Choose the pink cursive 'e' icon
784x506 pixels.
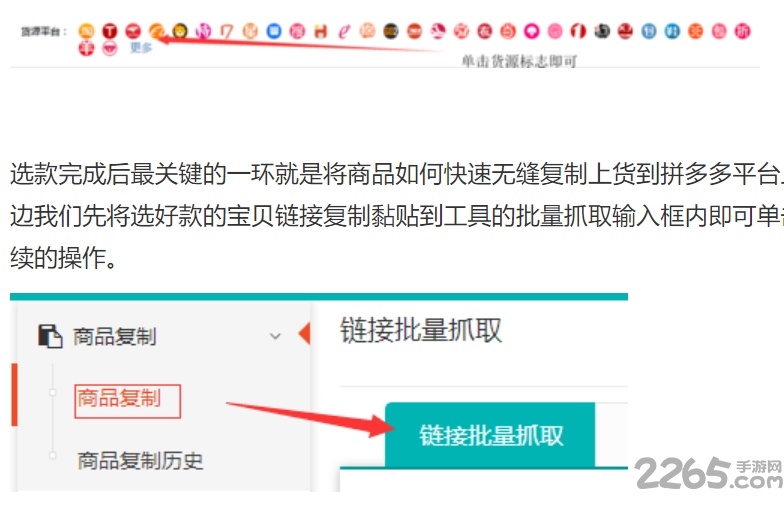(x=344, y=31)
